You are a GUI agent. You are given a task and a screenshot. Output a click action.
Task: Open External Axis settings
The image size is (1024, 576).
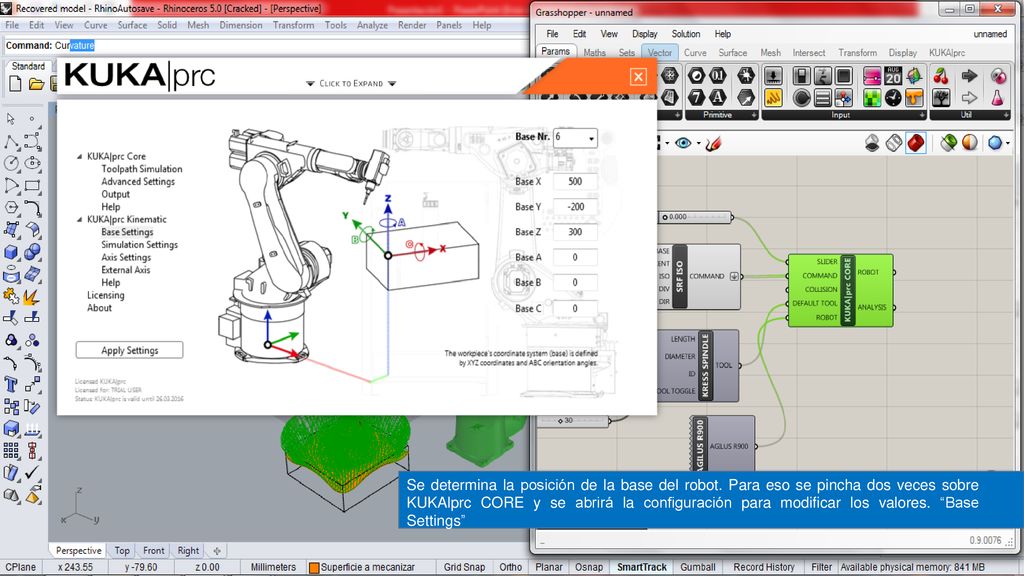125,270
